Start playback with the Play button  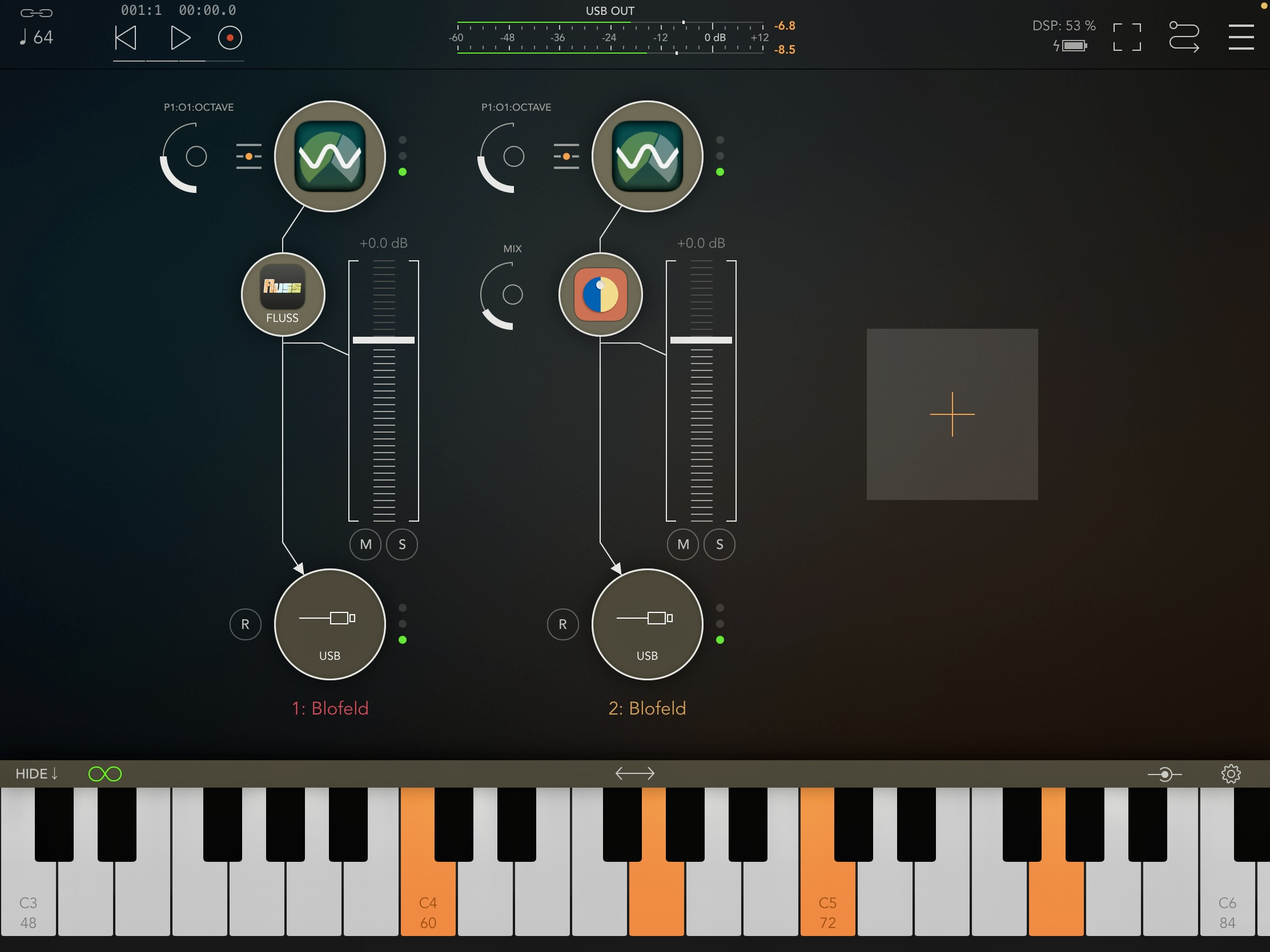click(x=180, y=38)
